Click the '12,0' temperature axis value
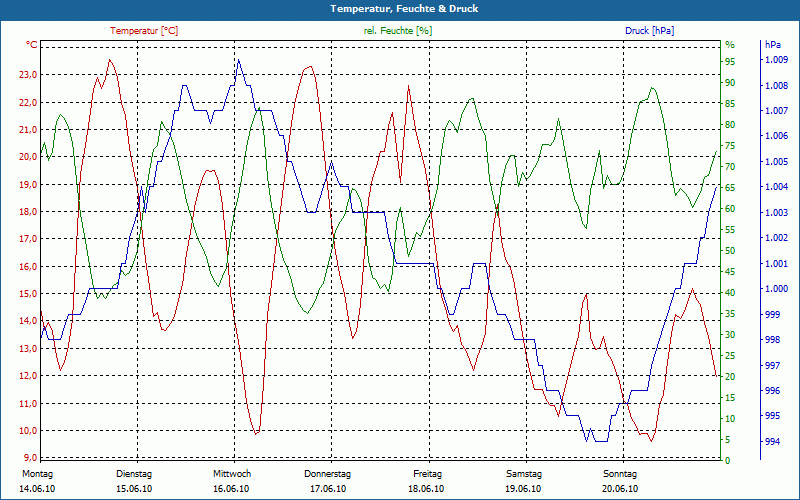800x500 pixels. [x=28, y=376]
